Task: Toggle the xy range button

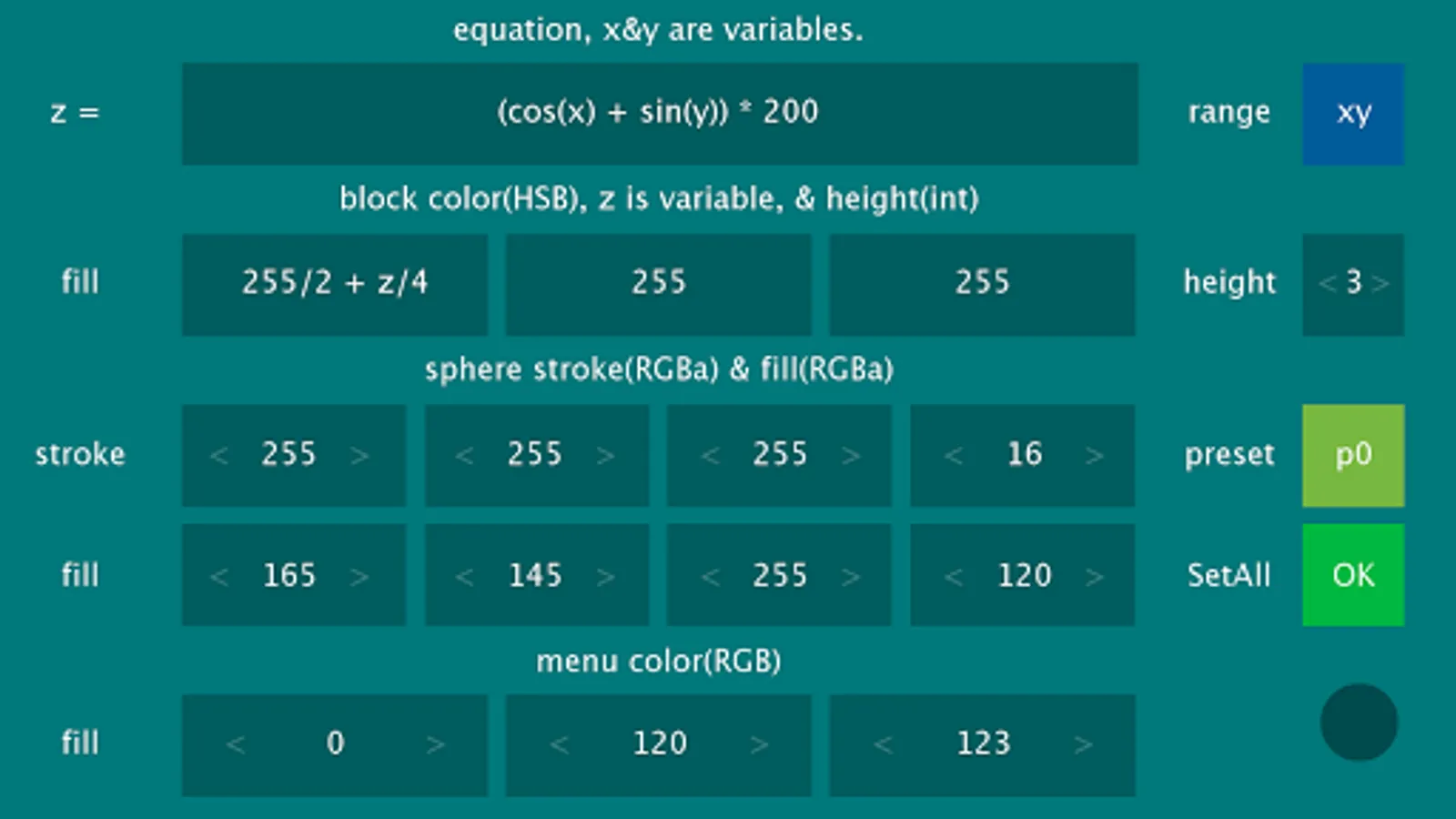Action: [1353, 114]
